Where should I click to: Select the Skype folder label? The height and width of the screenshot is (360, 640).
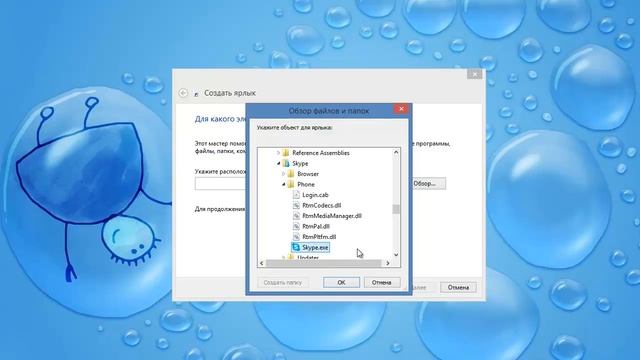(300, 163)
